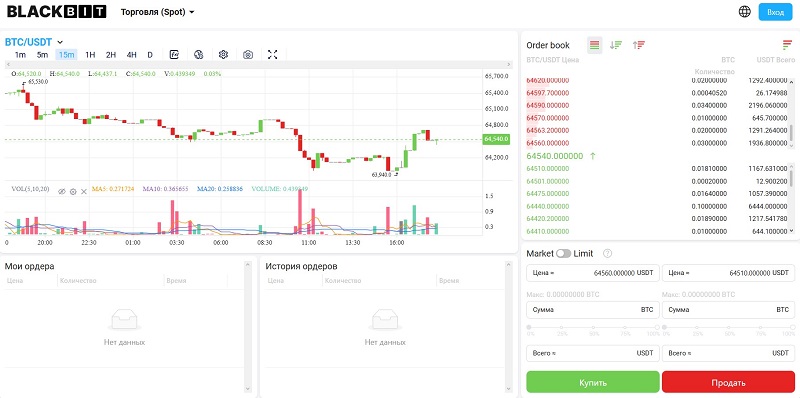Remove VOL indicator with the X icon
This screenshot has height=398, width=800.
pyautogui.click(x=84, y=191)
